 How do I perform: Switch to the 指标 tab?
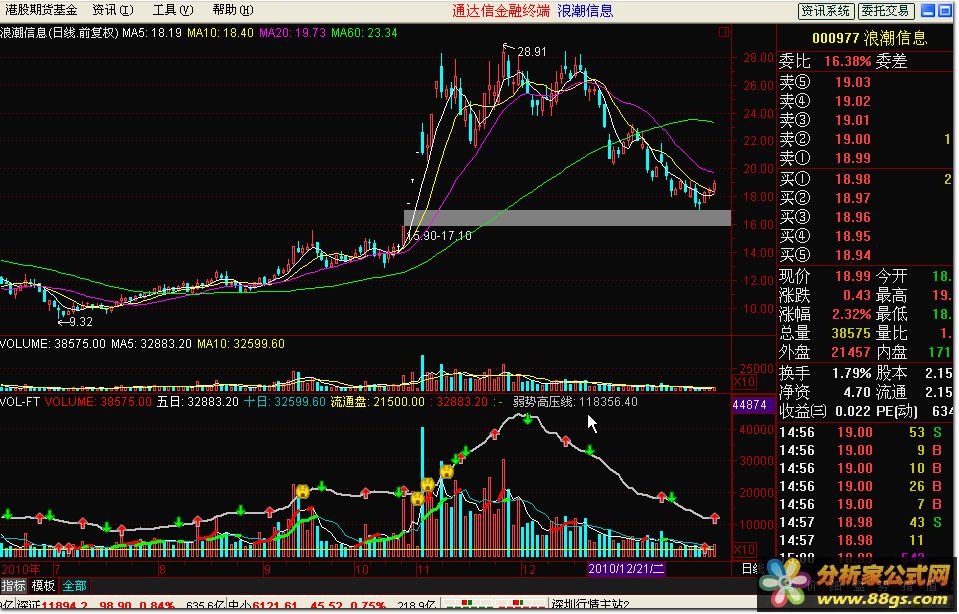pyautogui.click(x=13, y=586)
